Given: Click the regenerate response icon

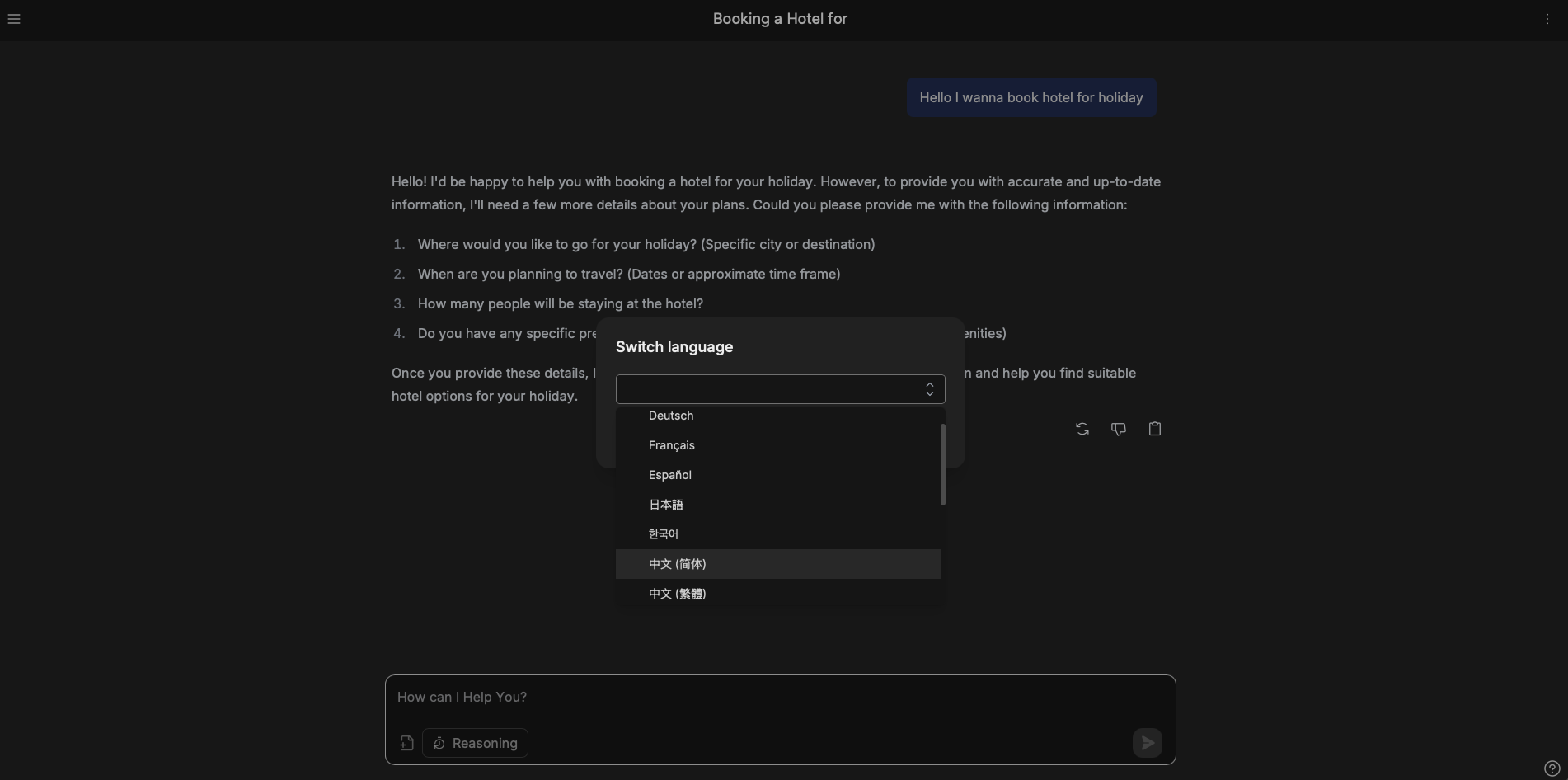Looking at the screenshot, I should [x=1082, y=429].
